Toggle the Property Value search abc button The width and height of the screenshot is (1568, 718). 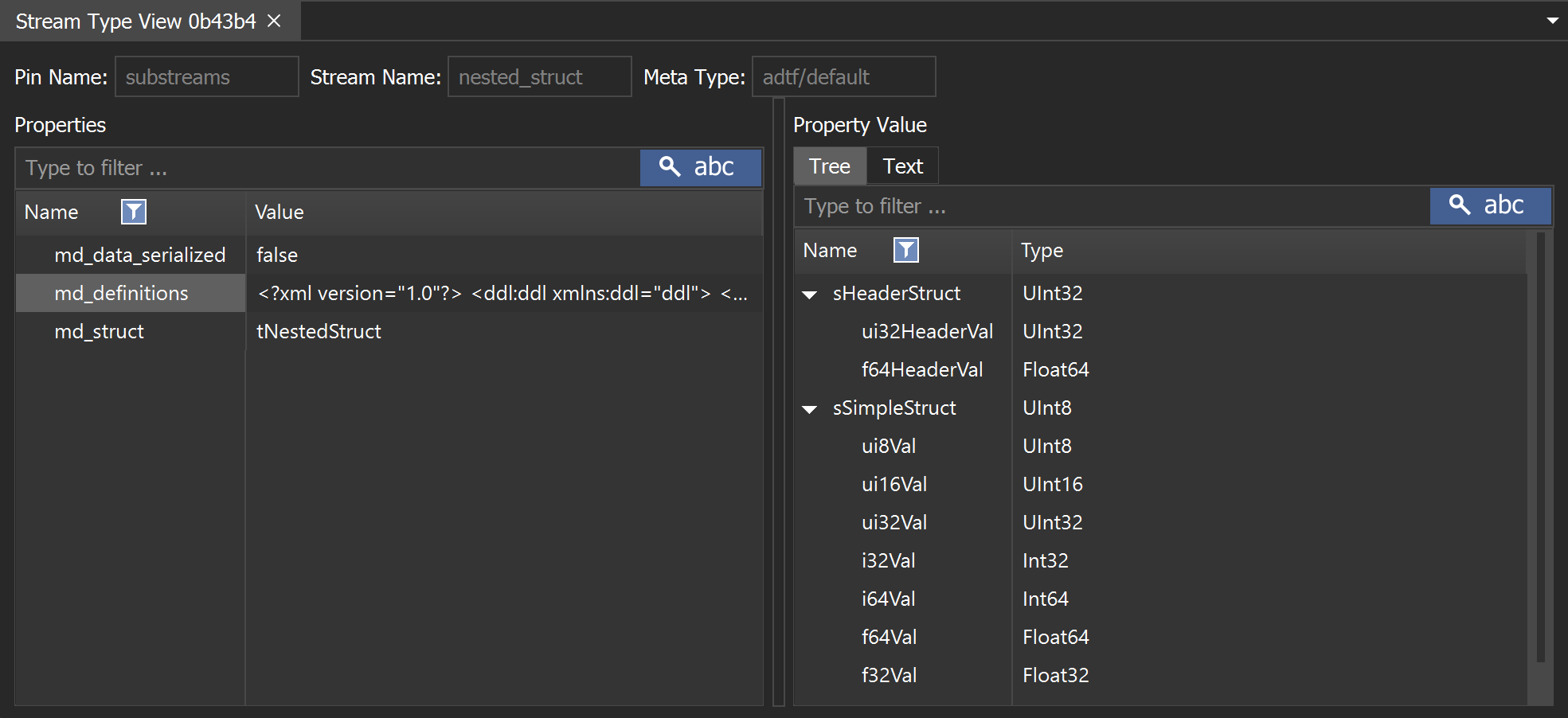click(x=1491, y=205)
